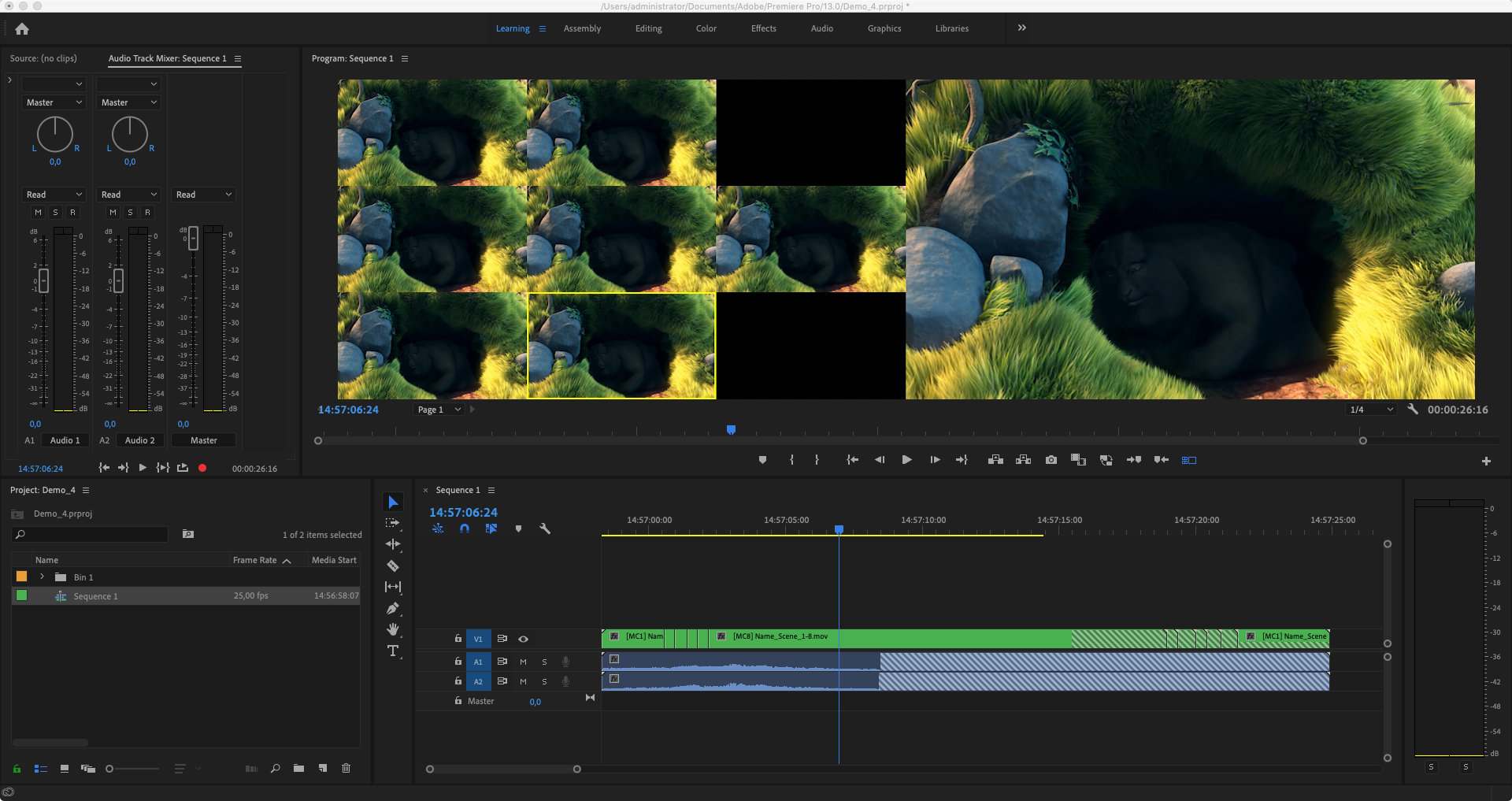This screenshot has width=1512, height=801.
Task: Go to In point in Program Monitor
Action: click(x=852, y=460)
